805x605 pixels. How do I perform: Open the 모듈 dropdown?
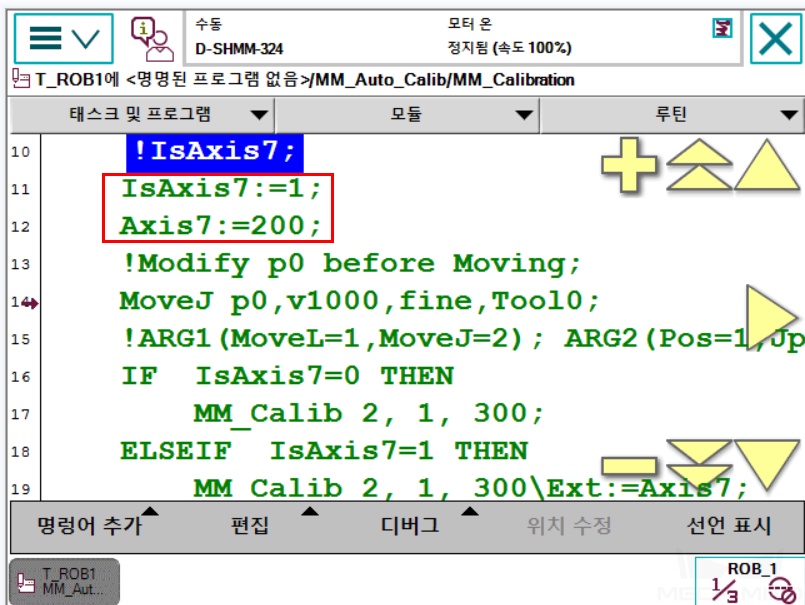tap(407, 114)
